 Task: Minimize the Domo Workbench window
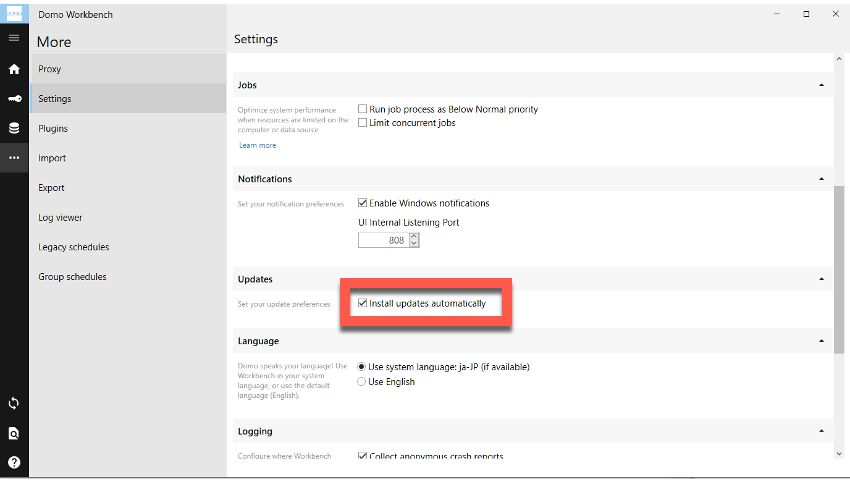[777, 14]
